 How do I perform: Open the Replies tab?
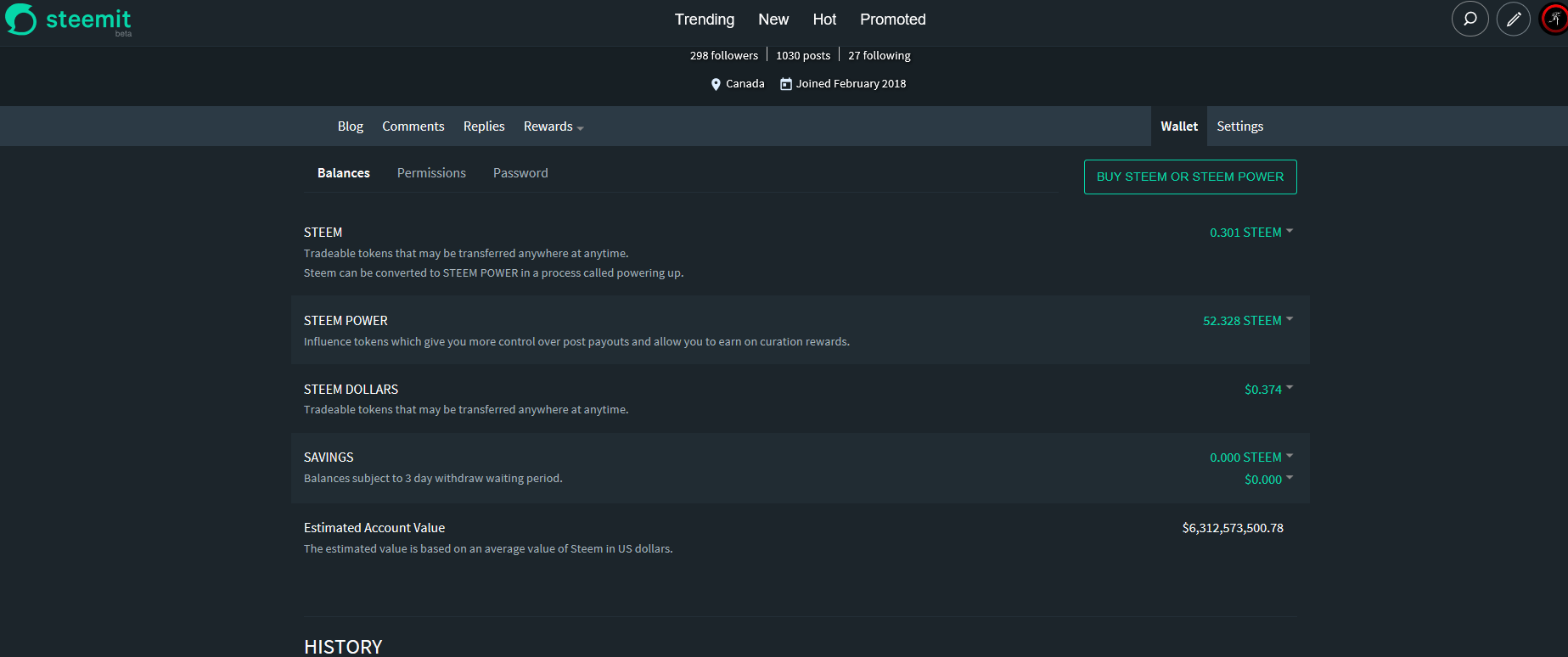[484, 126]
